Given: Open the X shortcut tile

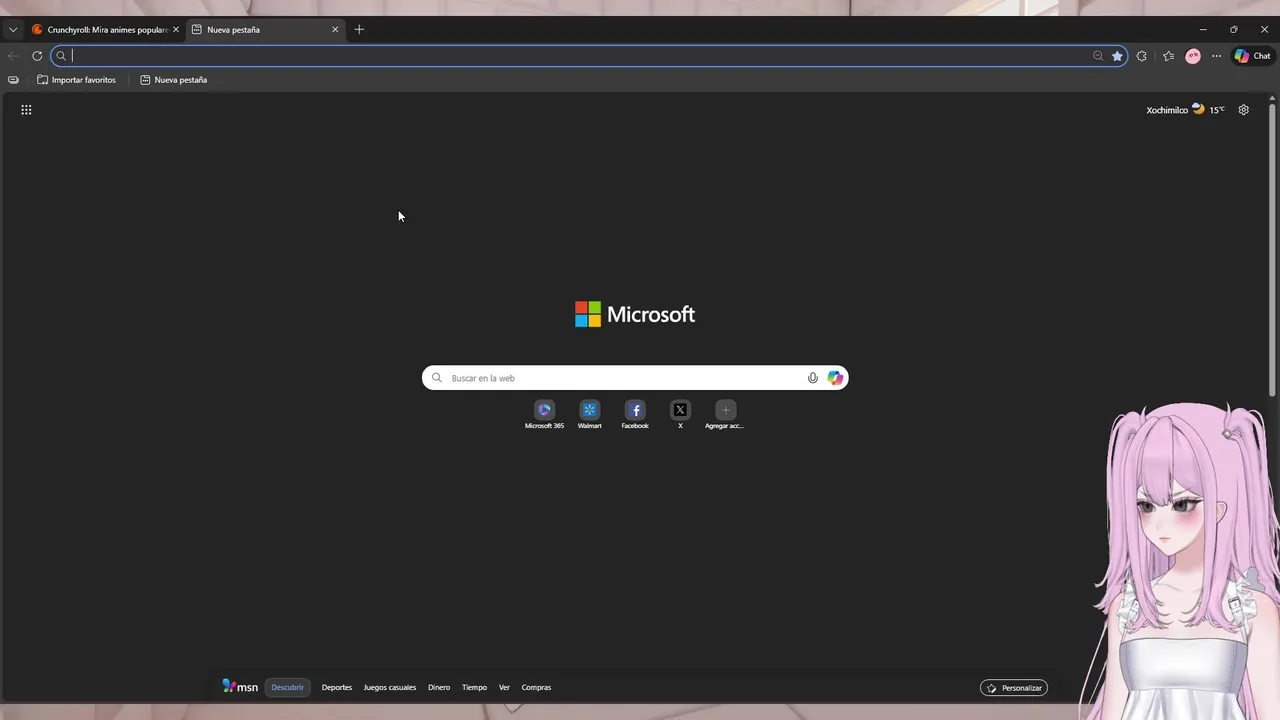Looking at the screenshot, I should (x=680, y=414).
